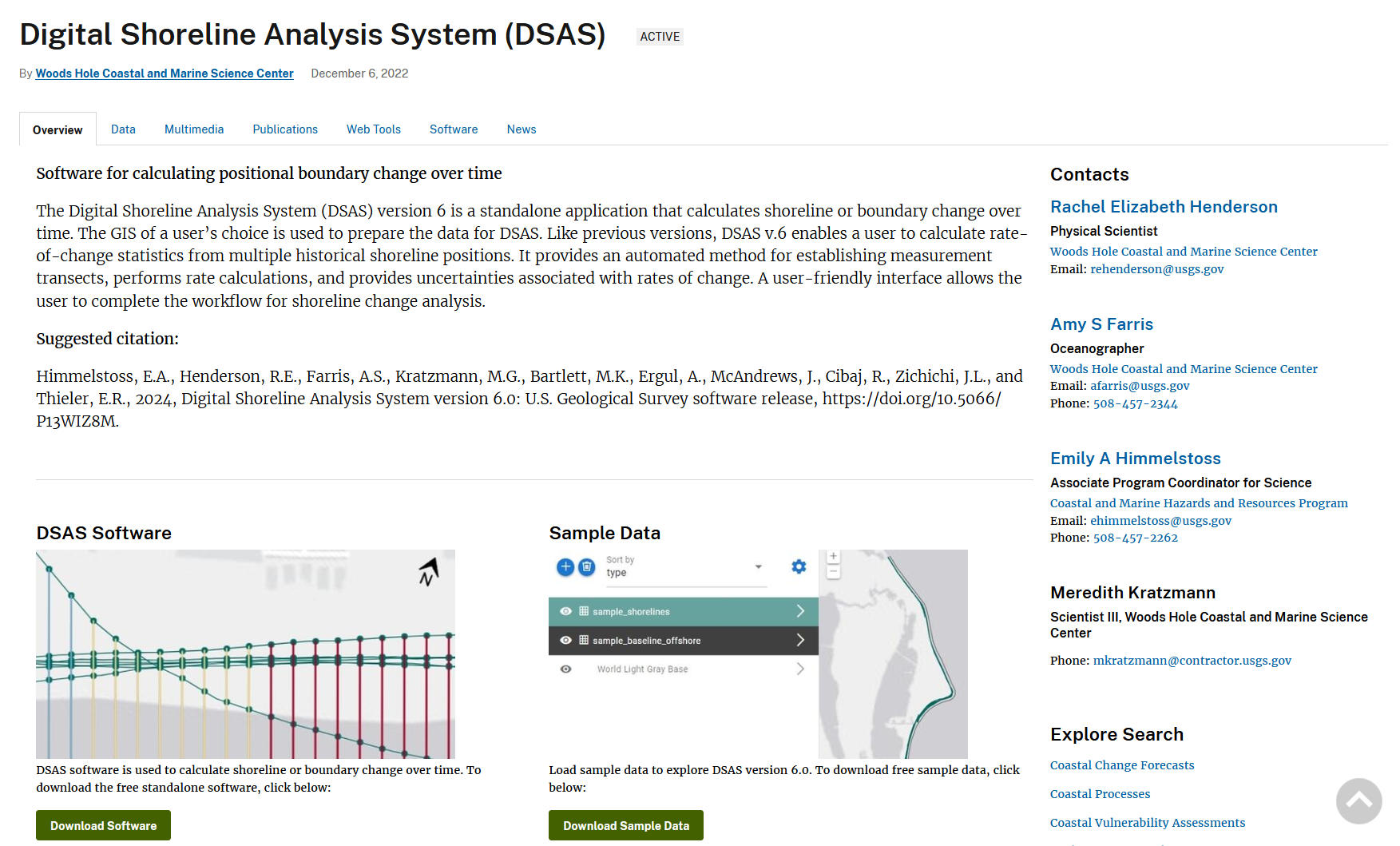Viewport: 1400px width, 846px height.
Task: Expand the World Light Gray Base chevron
Action: pos(800,669)
